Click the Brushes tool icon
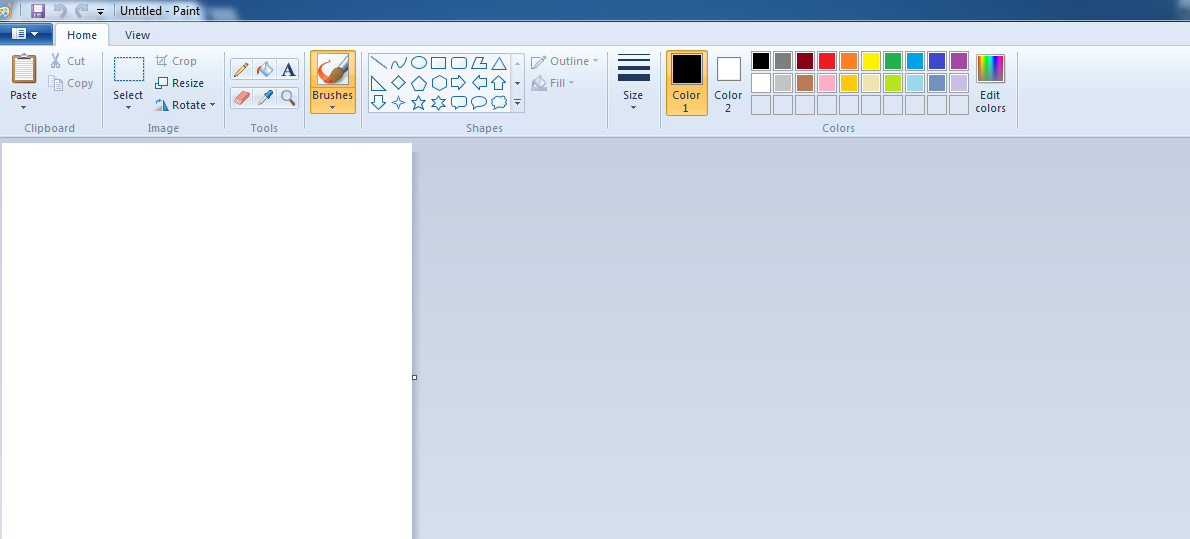 332,71
